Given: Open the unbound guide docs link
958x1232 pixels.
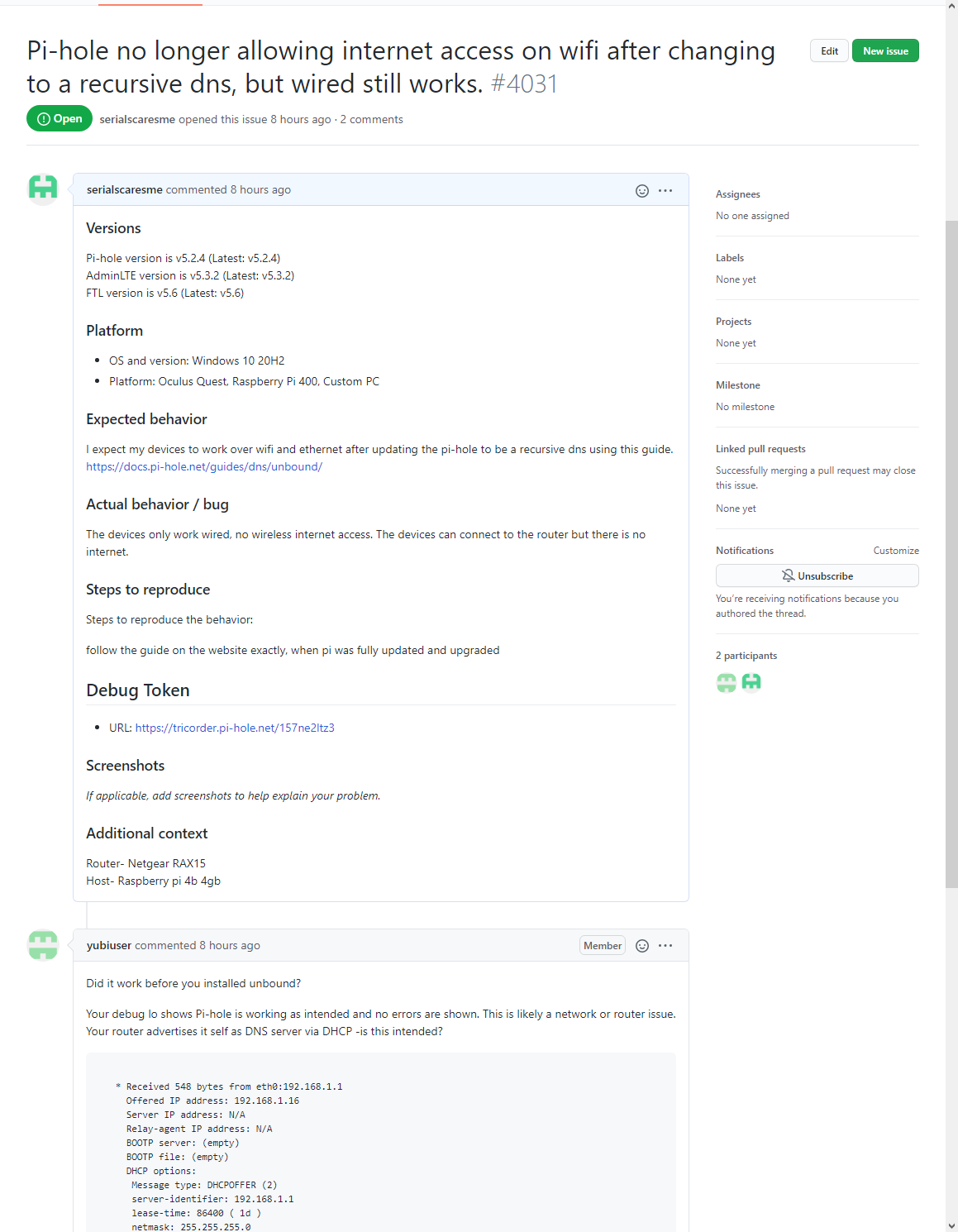Looking at the screenshot, I should [x=204, y=467].
